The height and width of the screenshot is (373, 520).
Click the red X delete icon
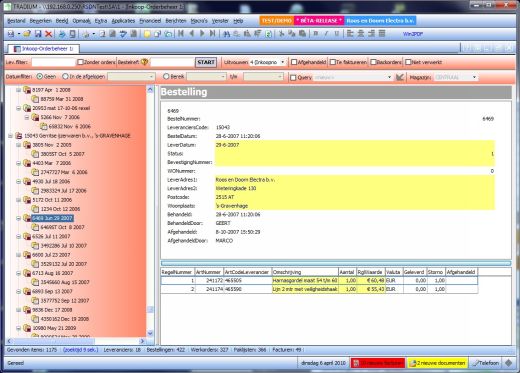click(49, 34)
